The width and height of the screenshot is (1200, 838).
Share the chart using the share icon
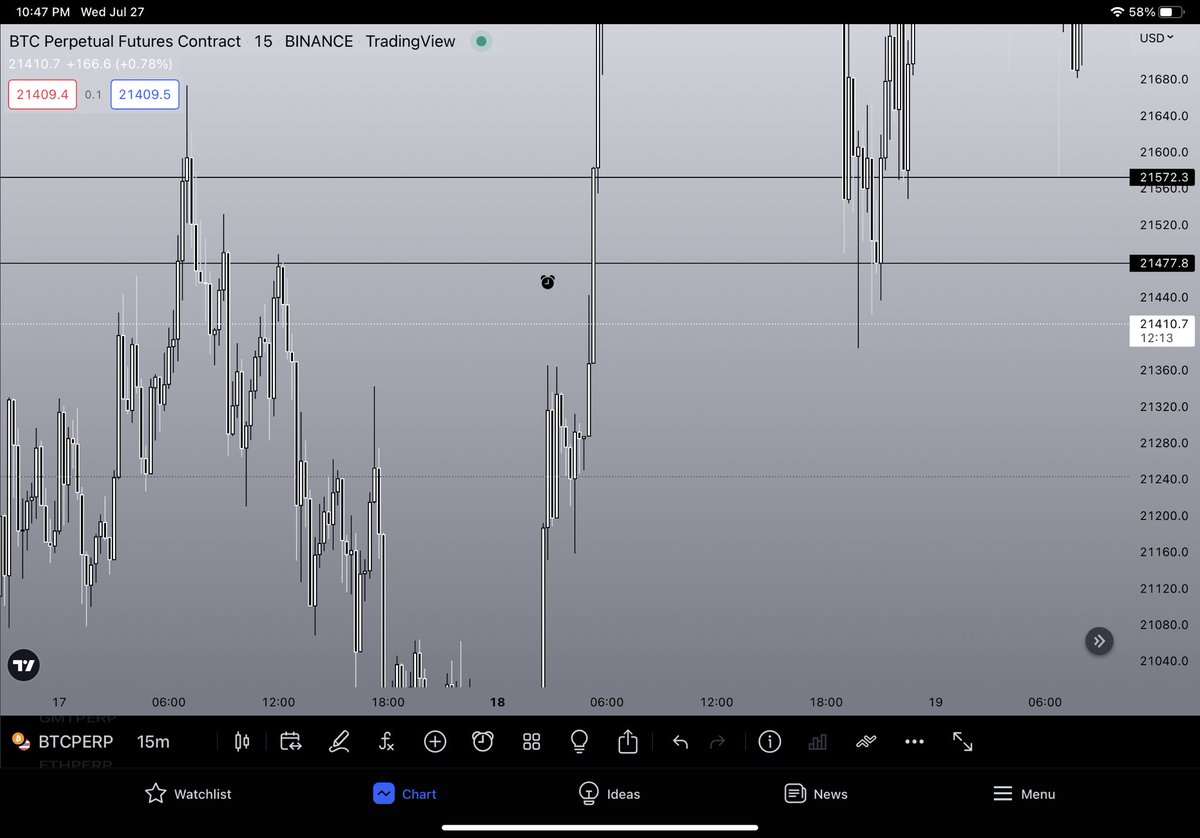627,741
